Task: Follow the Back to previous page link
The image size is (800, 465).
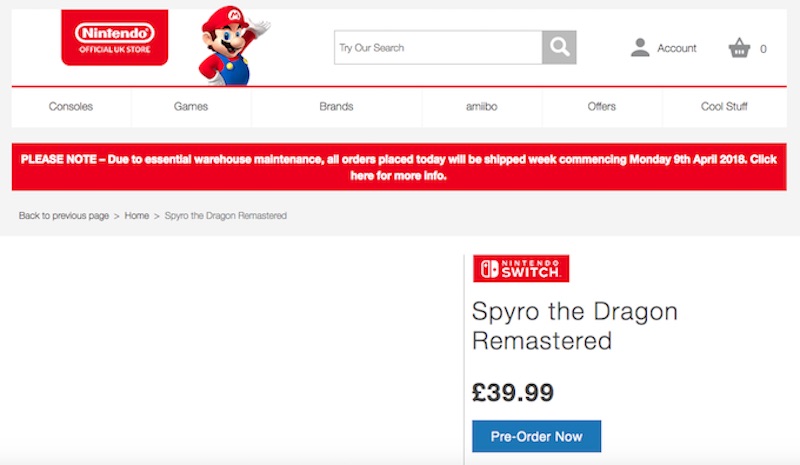Action: 64,216
